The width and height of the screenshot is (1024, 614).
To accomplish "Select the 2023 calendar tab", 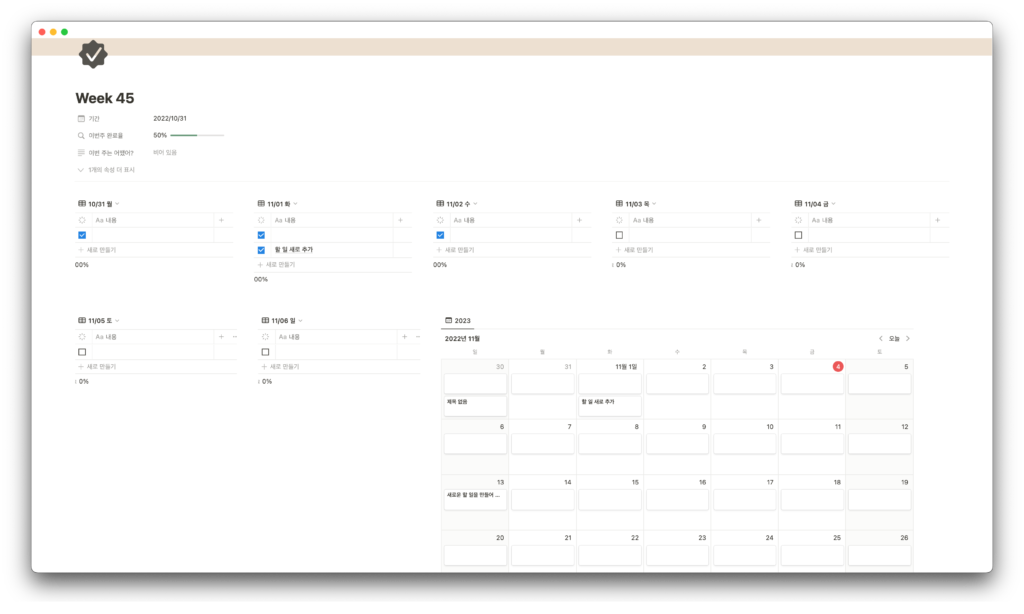I will [458, 321].
